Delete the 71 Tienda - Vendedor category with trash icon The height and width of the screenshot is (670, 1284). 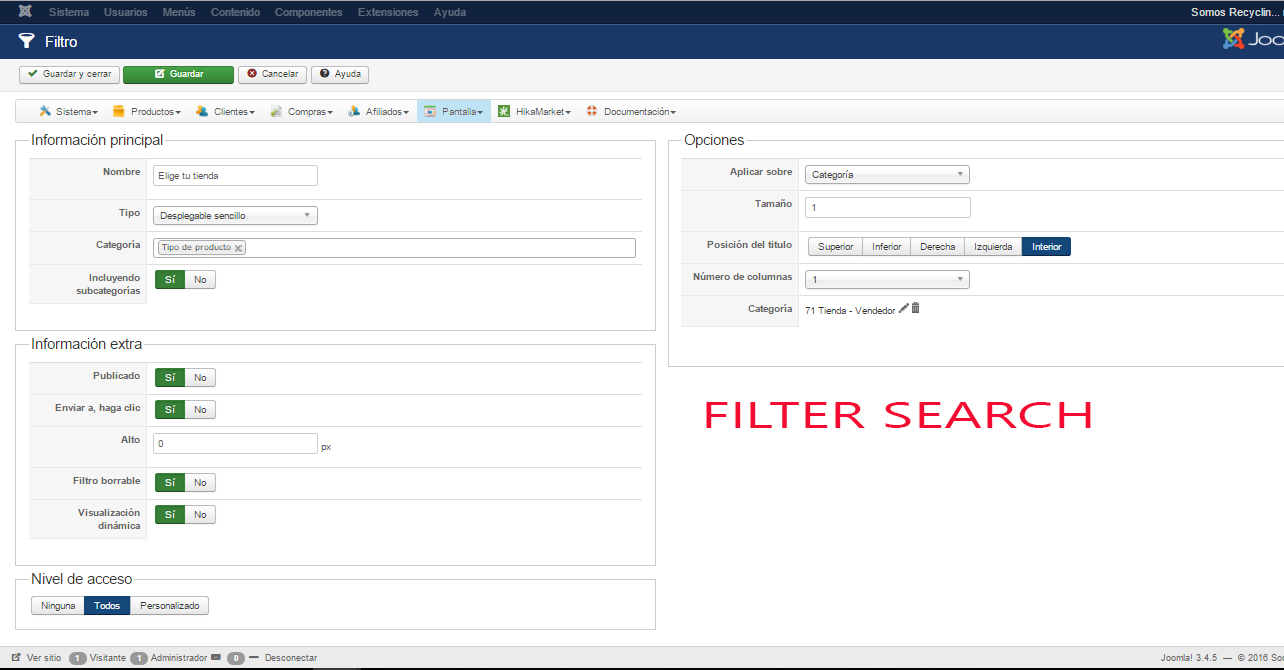[x=915, y=309]
